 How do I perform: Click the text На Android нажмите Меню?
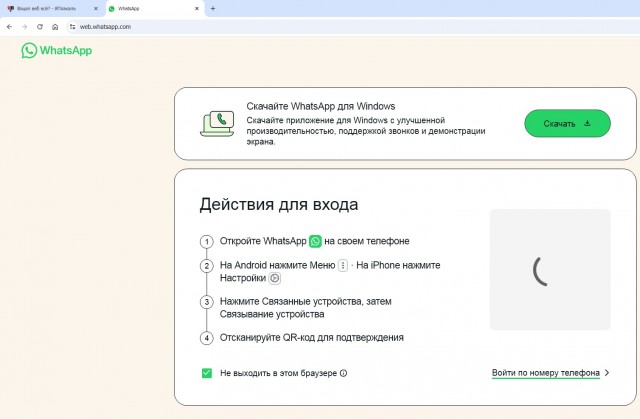278,265
